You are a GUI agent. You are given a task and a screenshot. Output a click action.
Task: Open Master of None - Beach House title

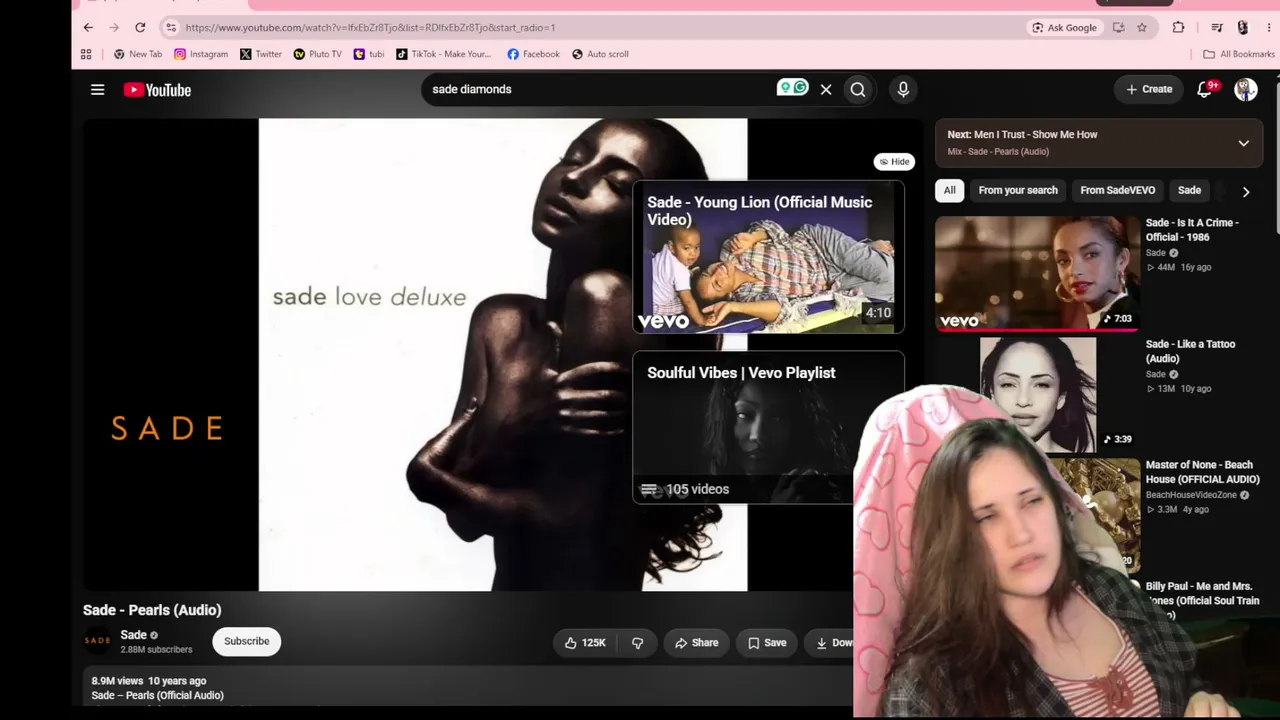click(1202, 472)
